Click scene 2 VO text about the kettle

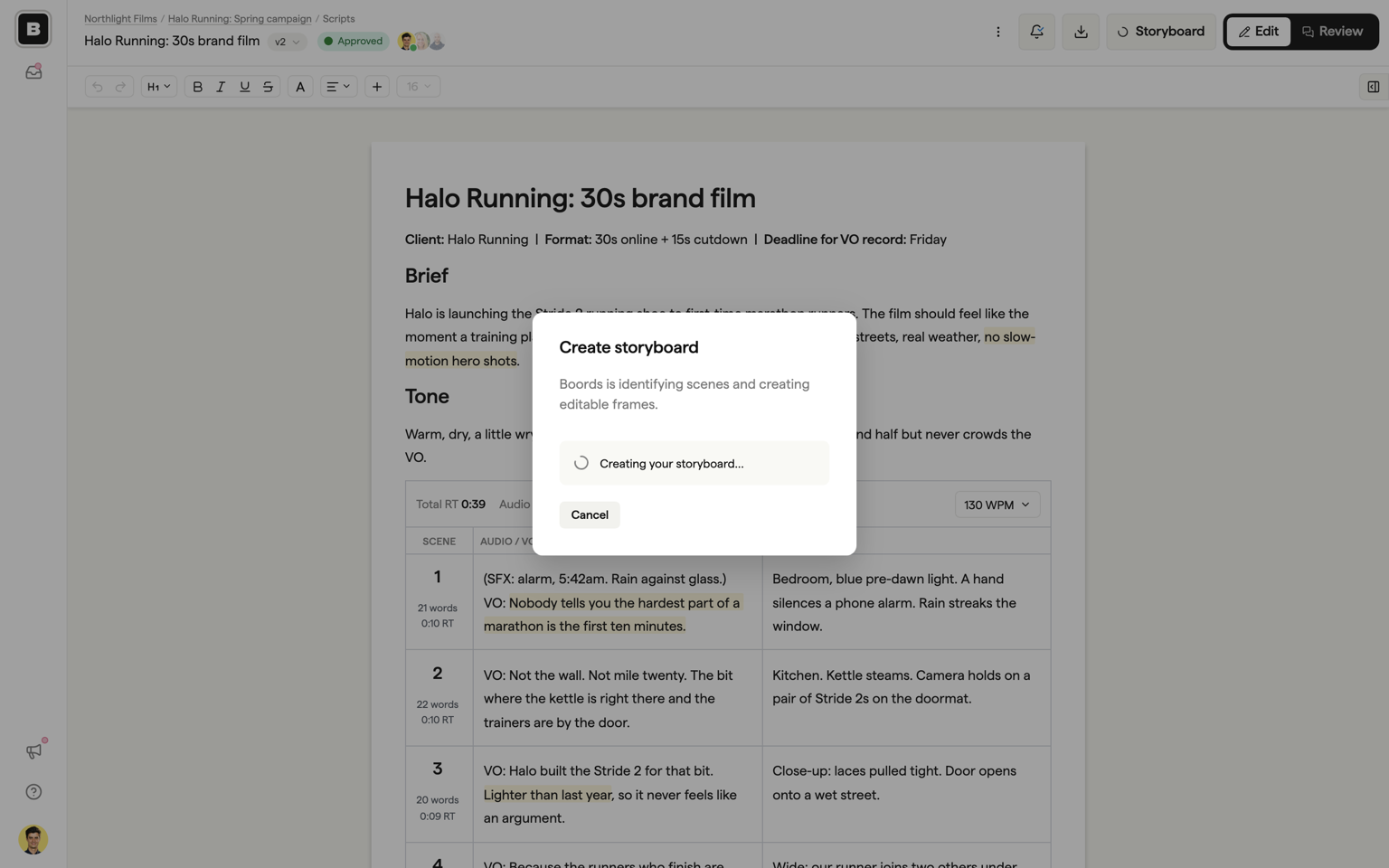pos(608,699)
